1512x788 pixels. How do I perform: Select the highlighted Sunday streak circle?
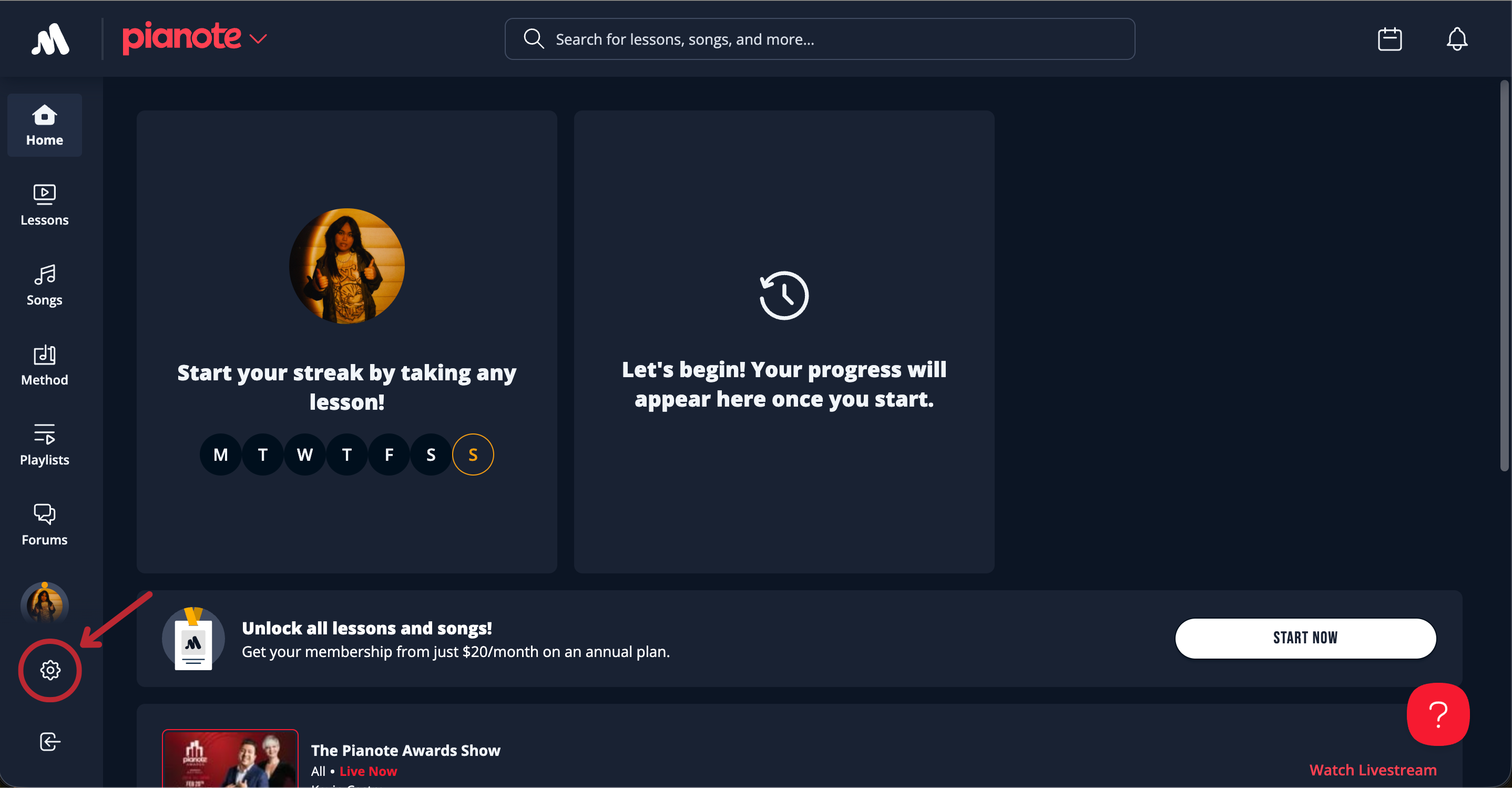coord(473,454)
